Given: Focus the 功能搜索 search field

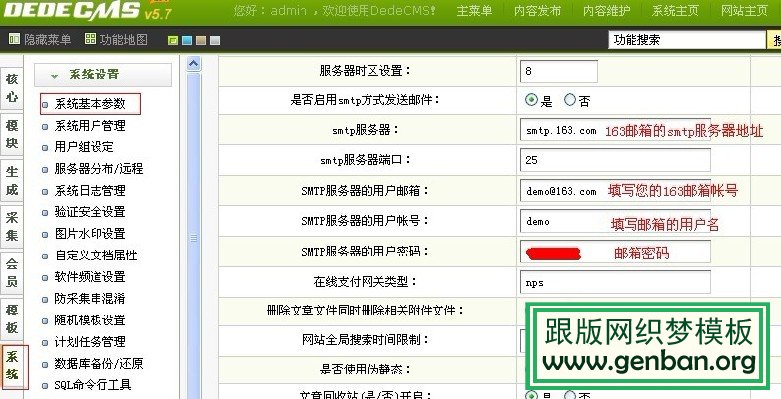Looking at the screenshot, I should point(686,40).
